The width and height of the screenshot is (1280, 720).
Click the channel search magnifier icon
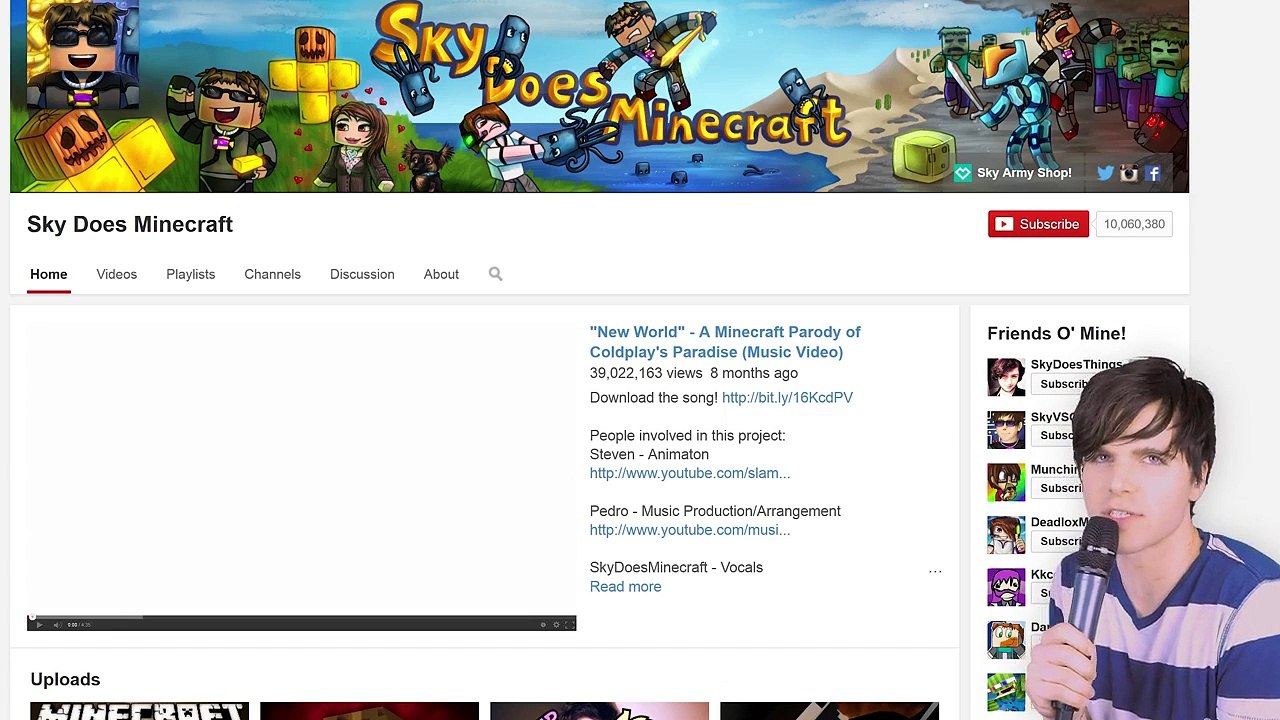[495, 273]
